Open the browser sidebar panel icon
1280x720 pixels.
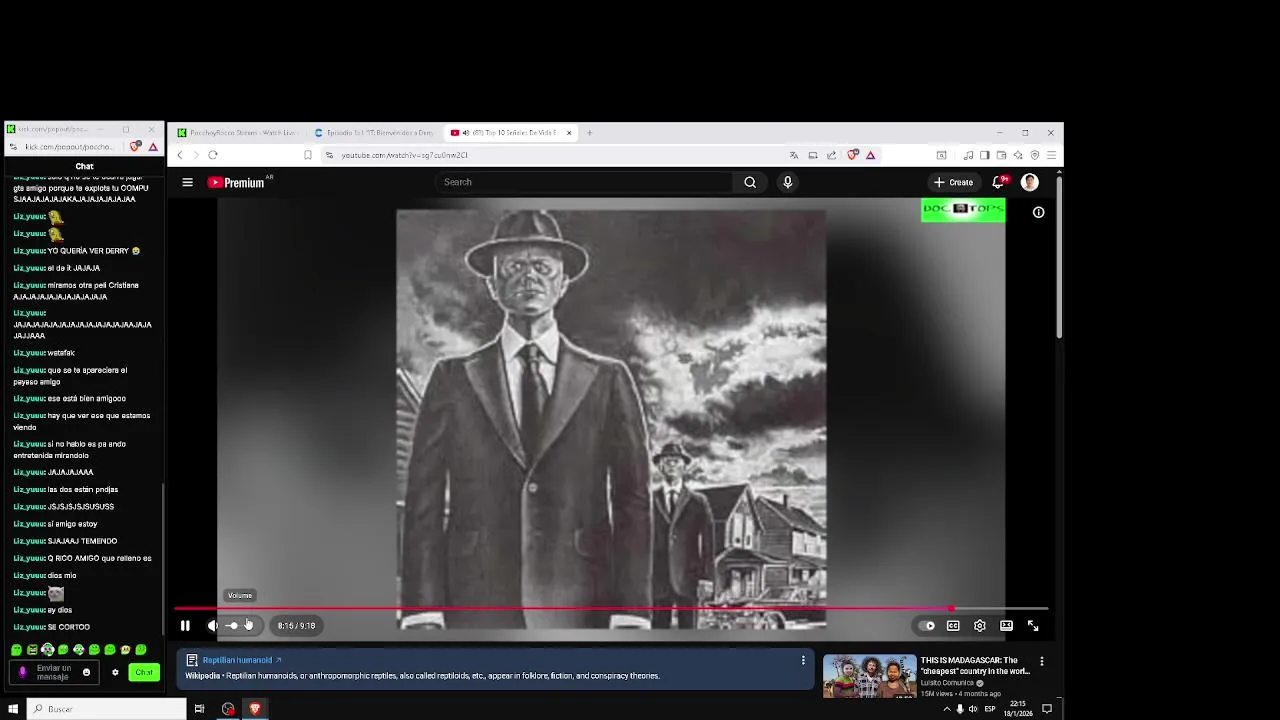pos(985,155)
